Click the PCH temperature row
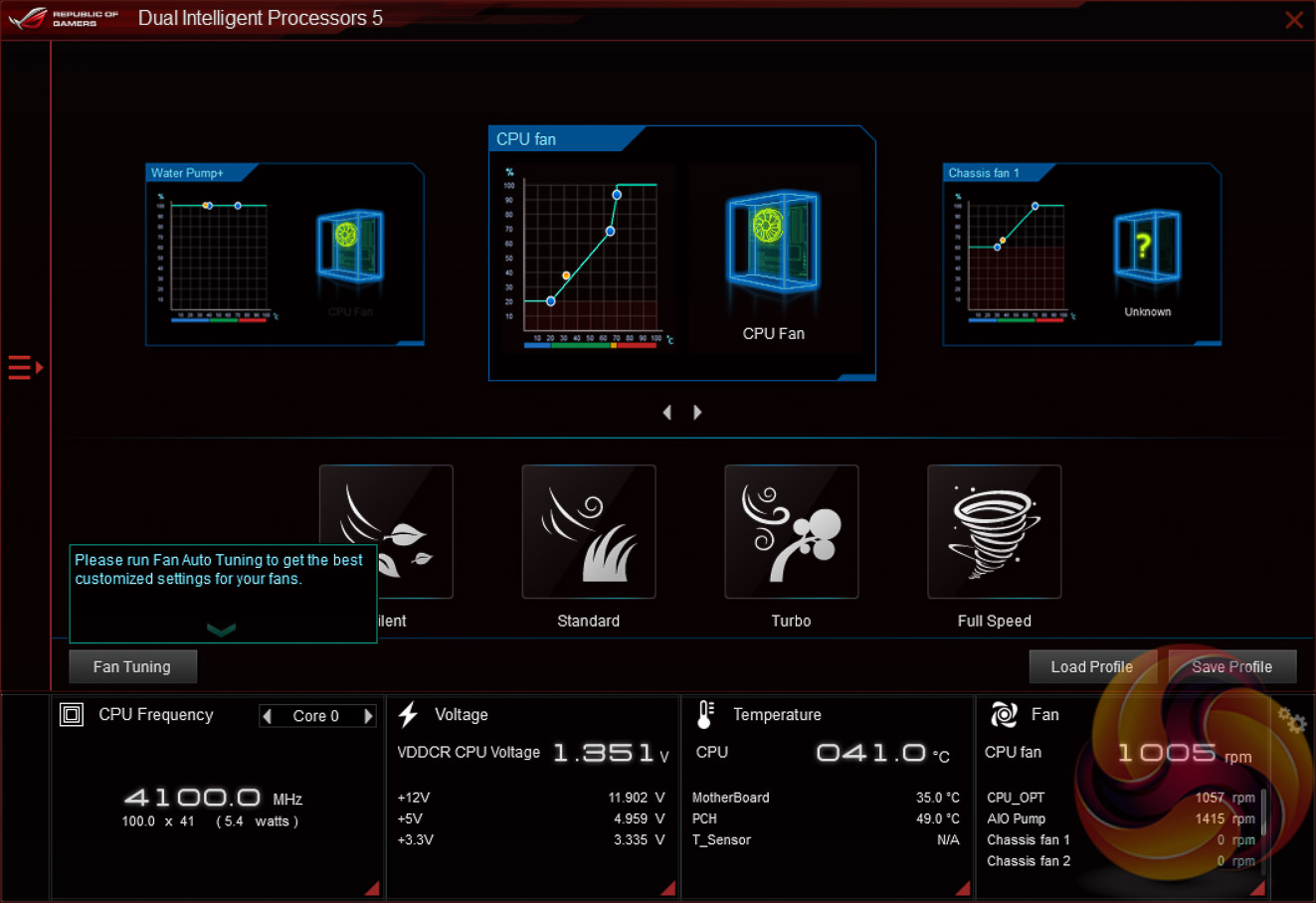Image resolution: width=1316 pixels, height=903 pixels. coord(826,818)
